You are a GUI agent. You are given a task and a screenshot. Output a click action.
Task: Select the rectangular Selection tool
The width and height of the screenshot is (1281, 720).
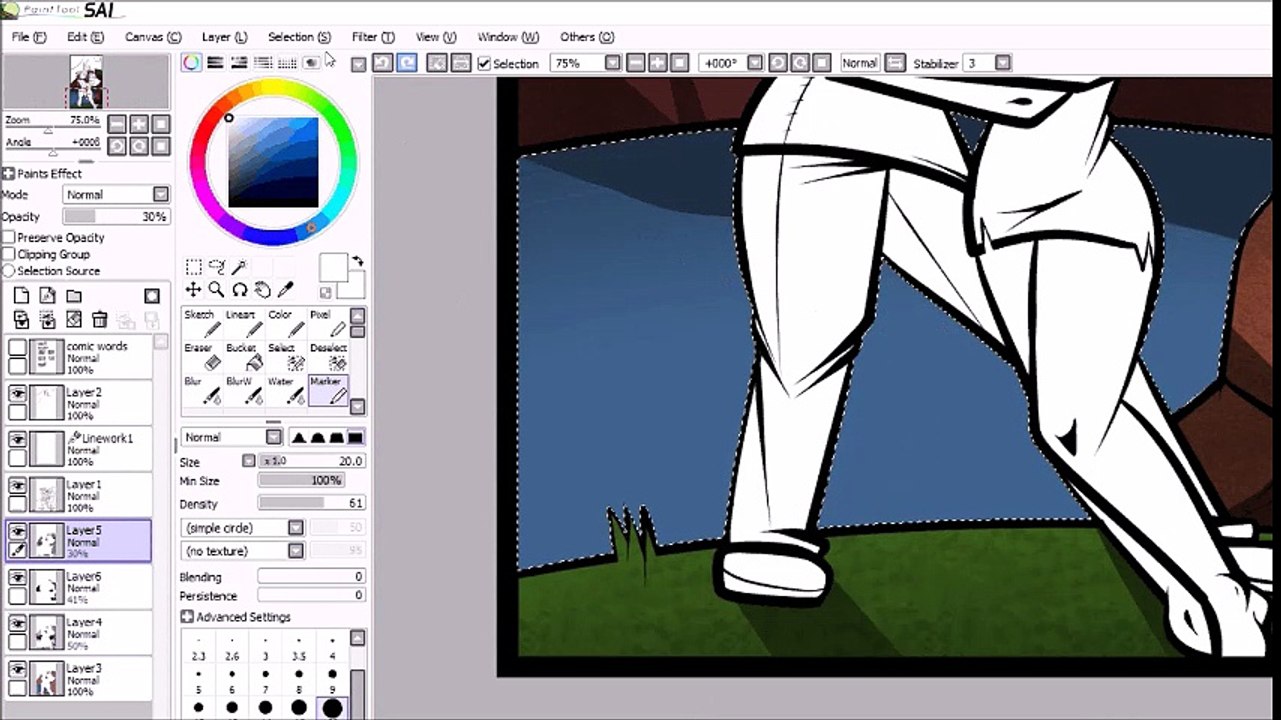(194, 267)
